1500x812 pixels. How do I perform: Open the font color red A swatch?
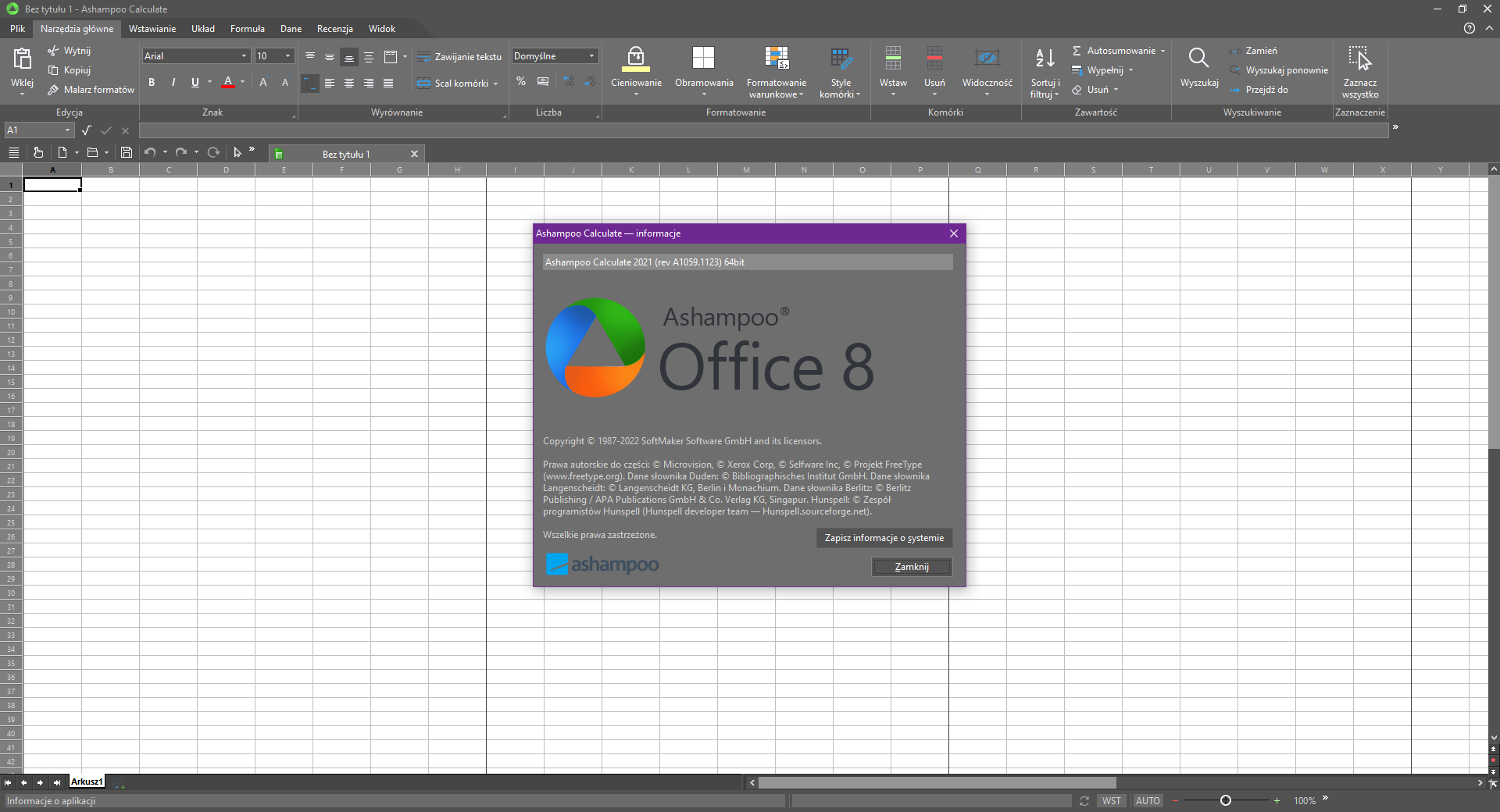click(228, 82)
